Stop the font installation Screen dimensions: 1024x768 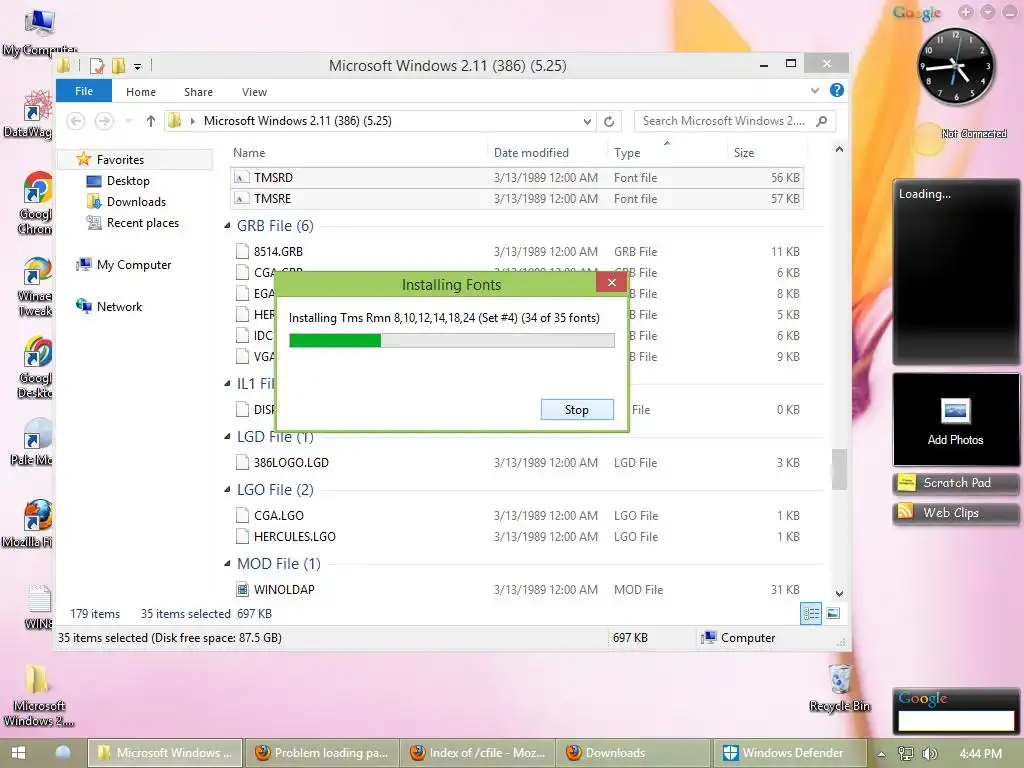(x=577, y=409)
